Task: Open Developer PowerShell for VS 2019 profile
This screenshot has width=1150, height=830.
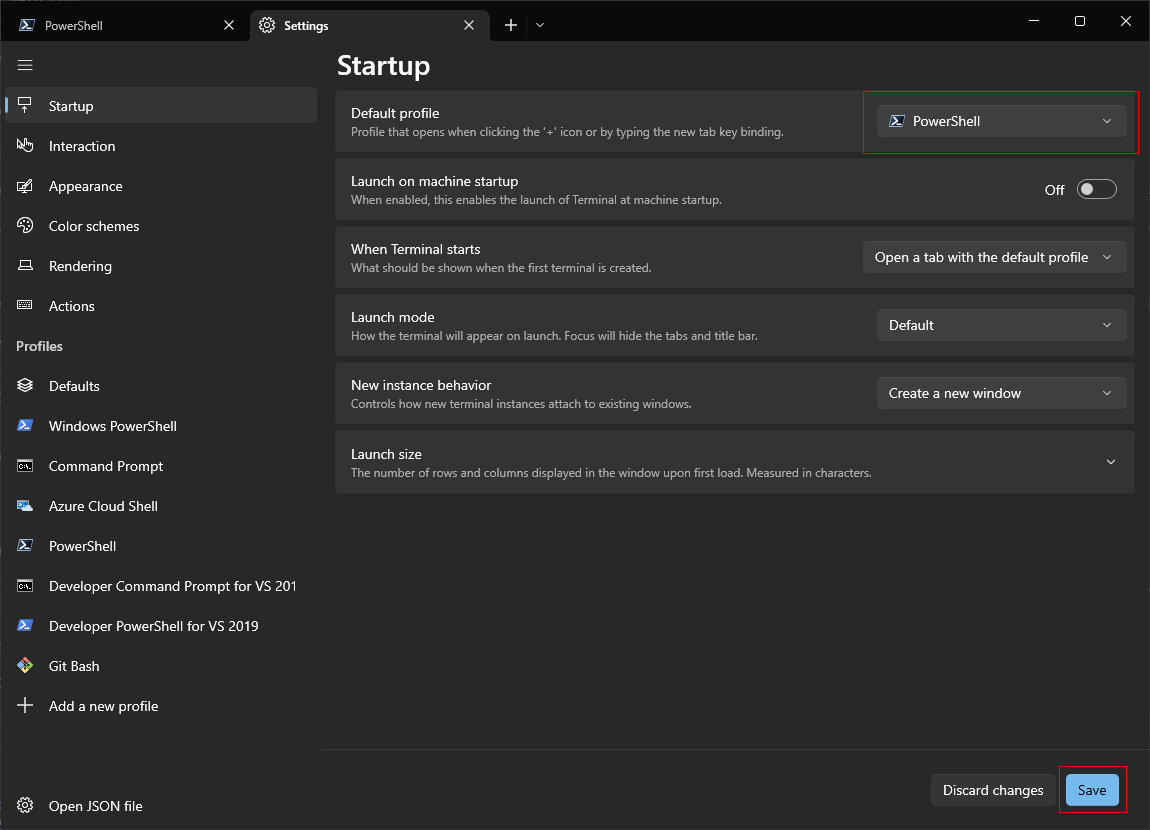Action: coord(161,625)
